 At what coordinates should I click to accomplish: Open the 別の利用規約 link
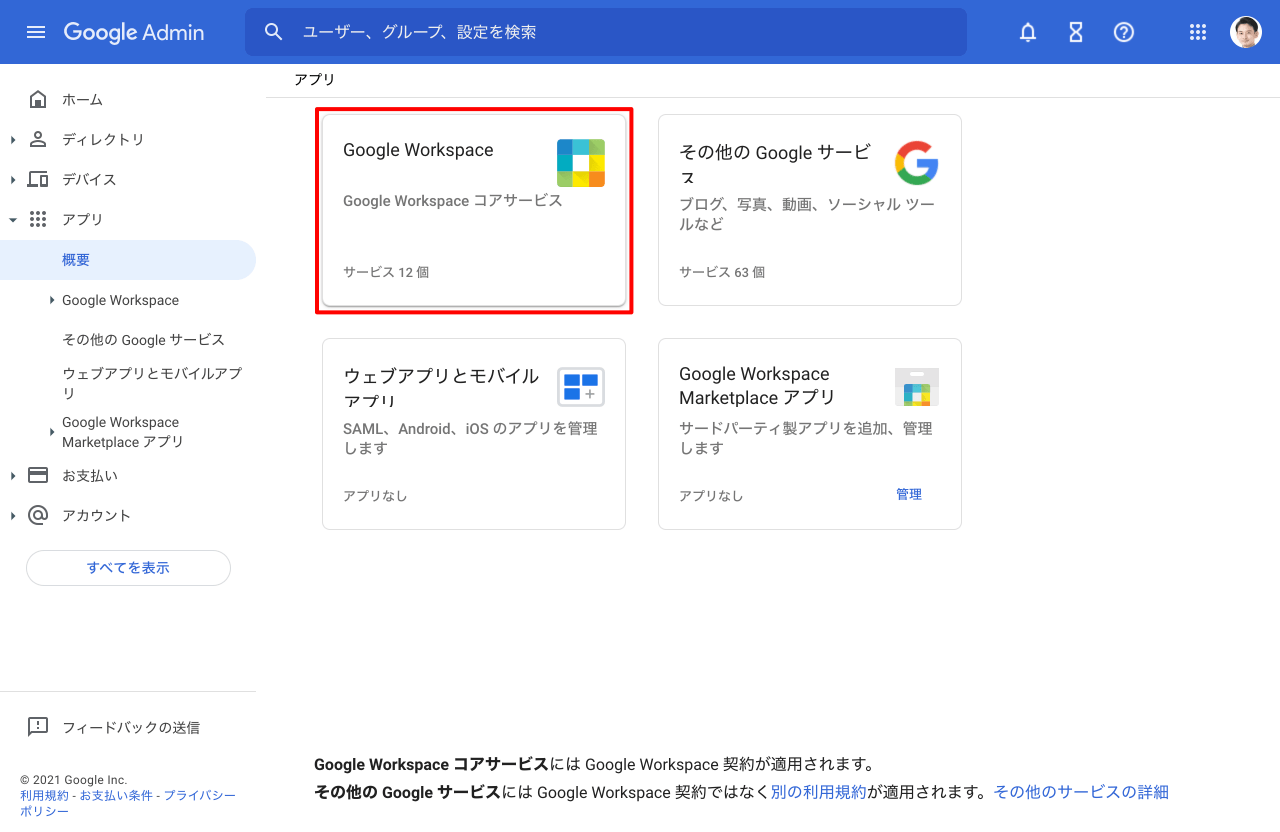pyautogui.click(x=818, y=792)
